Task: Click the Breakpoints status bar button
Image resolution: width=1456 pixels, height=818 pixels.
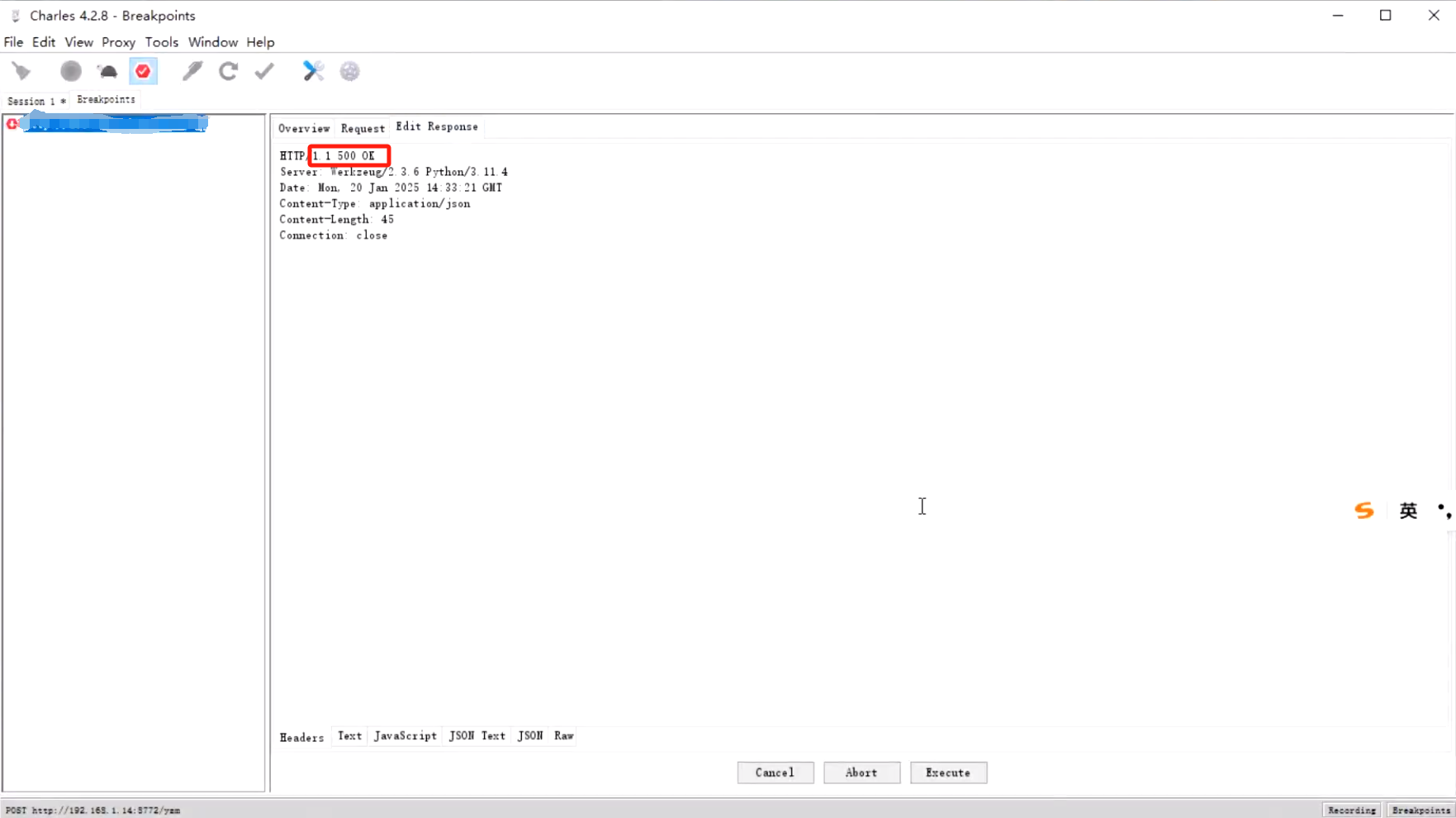Action: (1420, 810)
